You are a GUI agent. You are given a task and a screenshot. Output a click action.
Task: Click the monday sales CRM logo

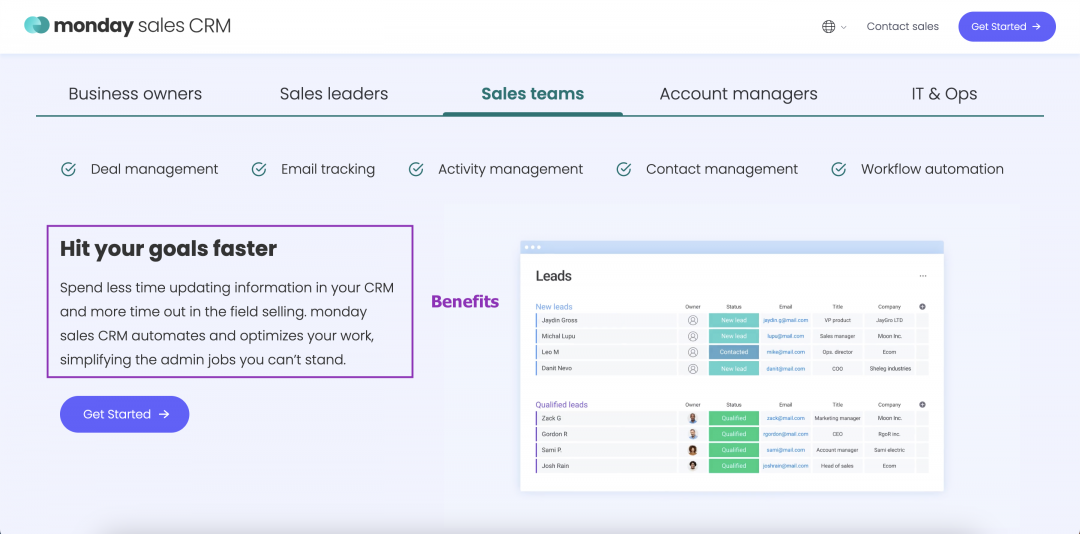pos(127,26)
